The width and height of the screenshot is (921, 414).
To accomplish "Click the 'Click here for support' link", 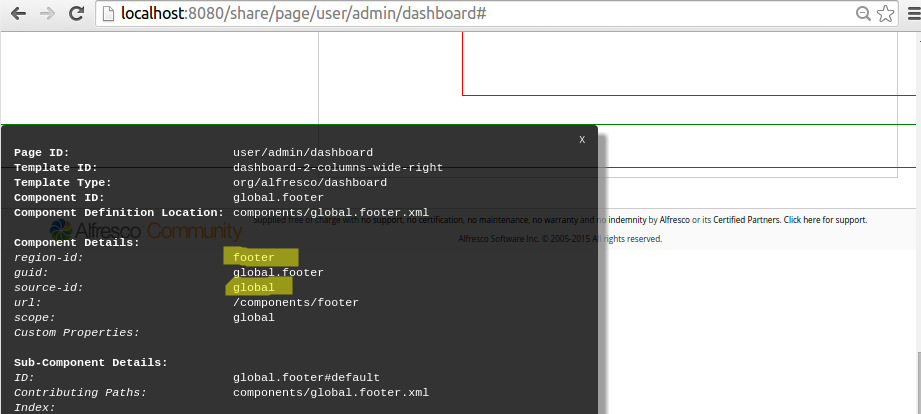I will point(825,220).
